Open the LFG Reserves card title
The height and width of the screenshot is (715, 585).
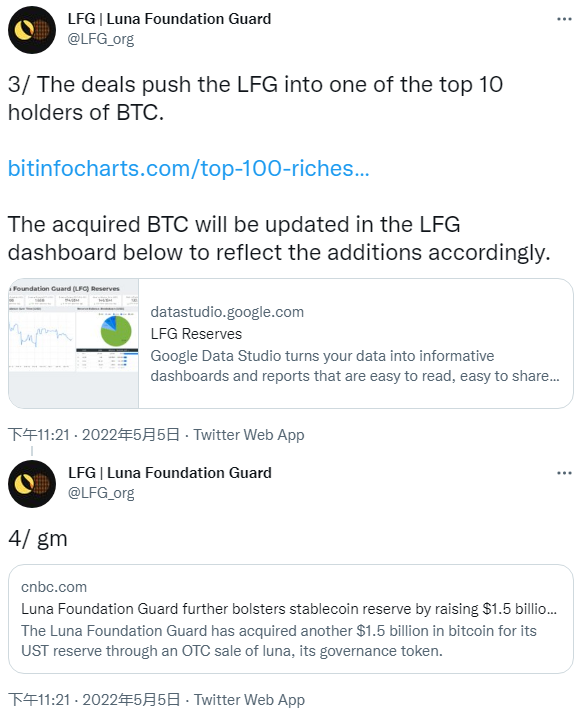(196, 334)
